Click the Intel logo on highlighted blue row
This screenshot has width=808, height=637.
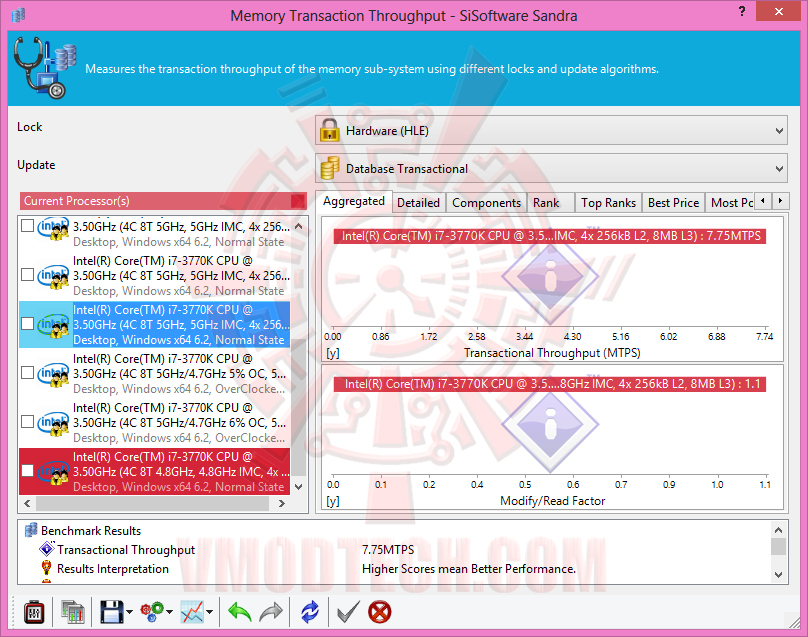tap(53, 325)
